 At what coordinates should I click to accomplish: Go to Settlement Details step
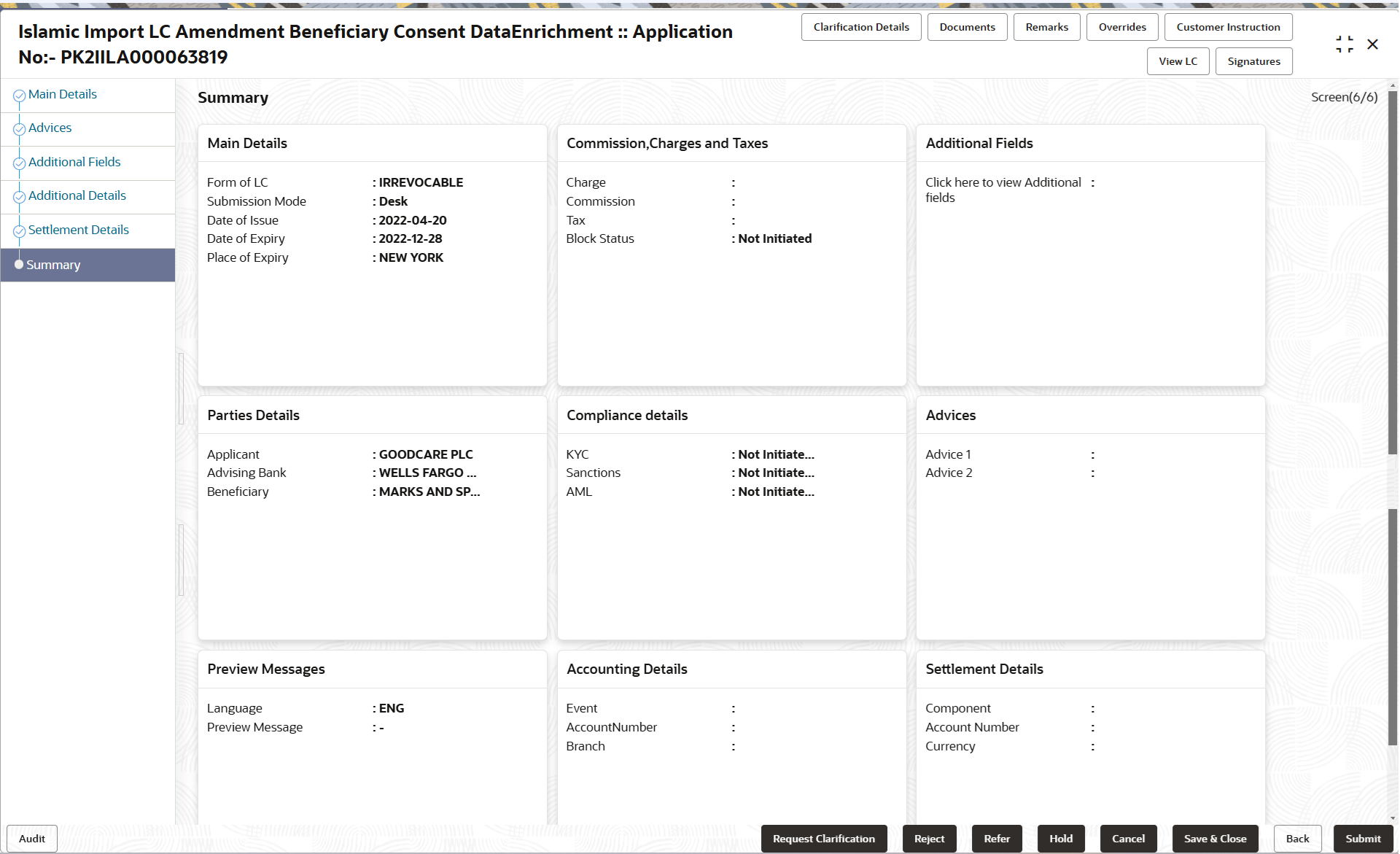click(x=79, y=230)
